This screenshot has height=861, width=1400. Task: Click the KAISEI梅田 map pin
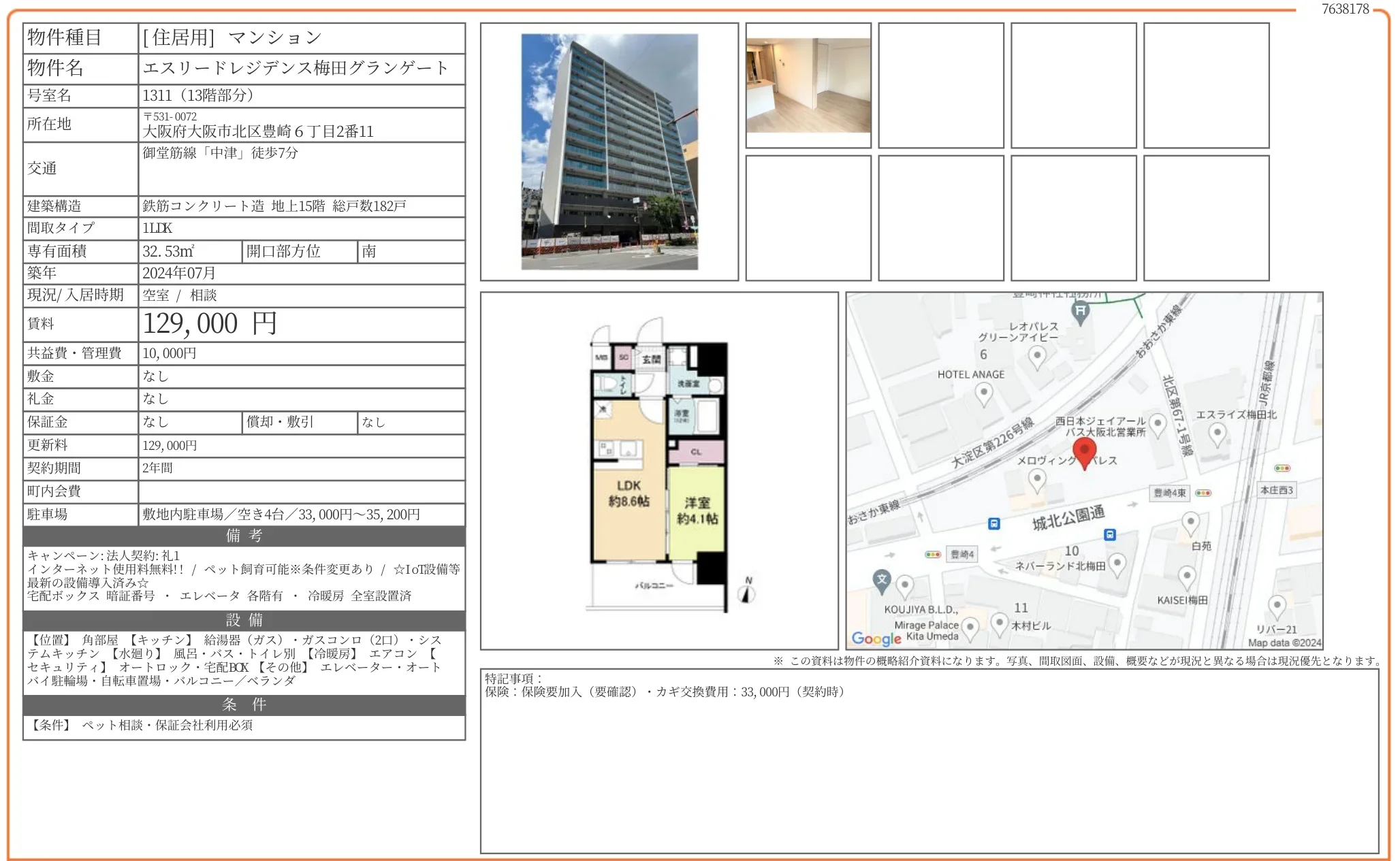[x=1187, y=577]
